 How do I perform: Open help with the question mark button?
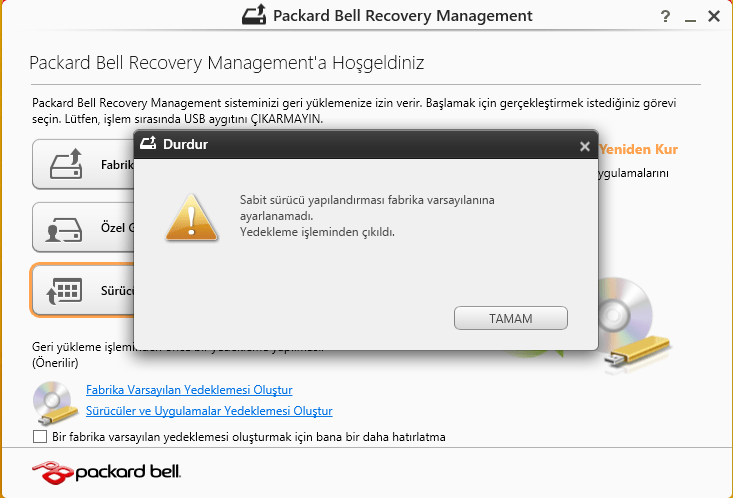click(666, 17)
